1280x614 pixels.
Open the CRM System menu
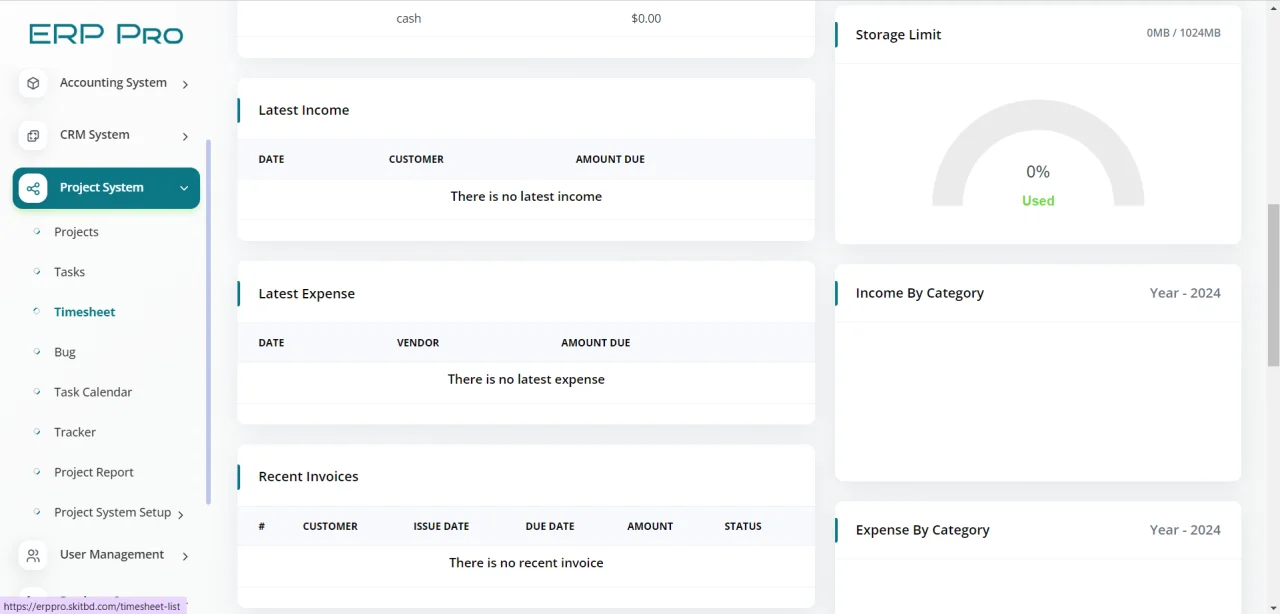click(106, 135)
